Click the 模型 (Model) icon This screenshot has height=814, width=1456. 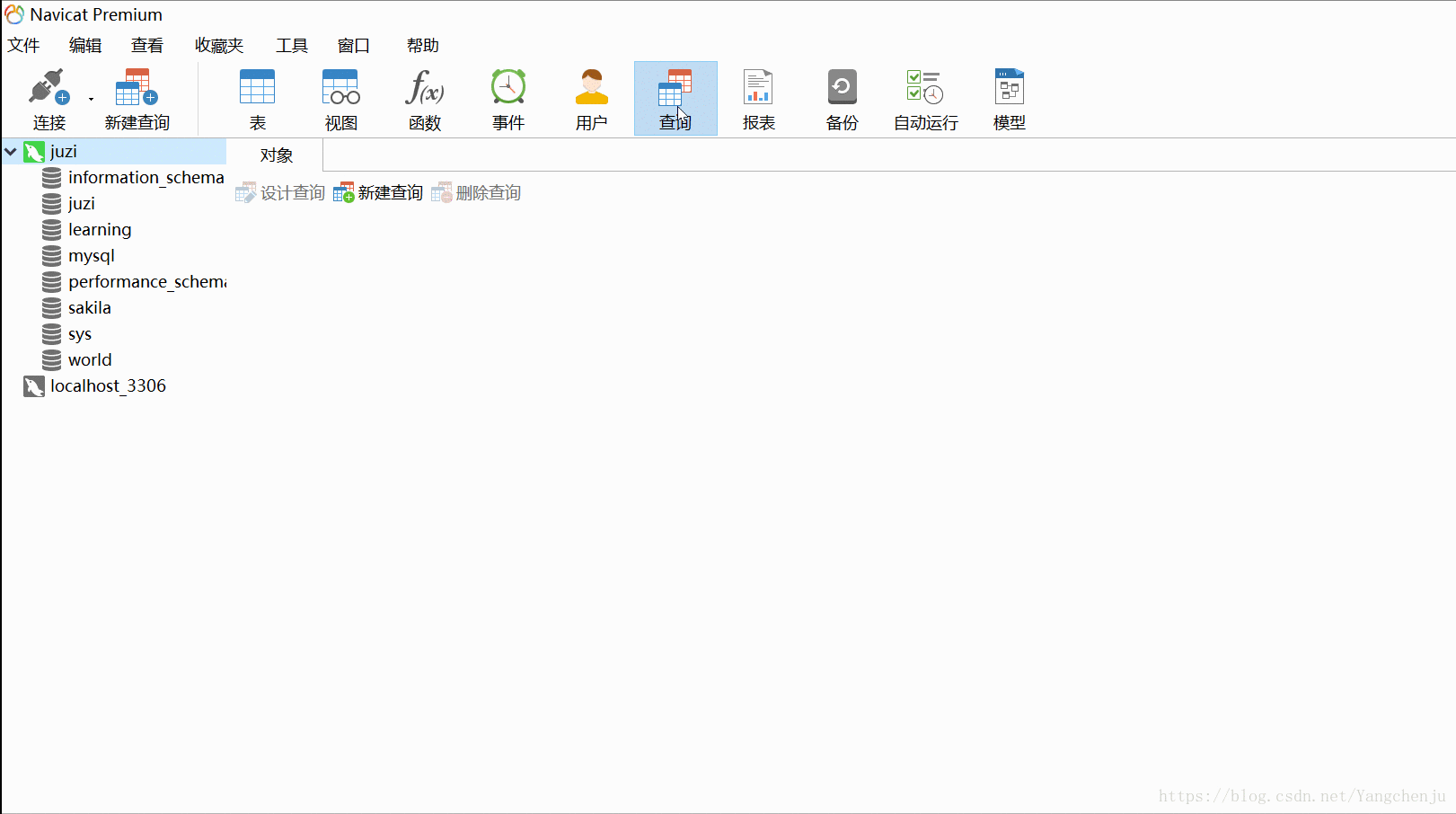coord(1008,98)
